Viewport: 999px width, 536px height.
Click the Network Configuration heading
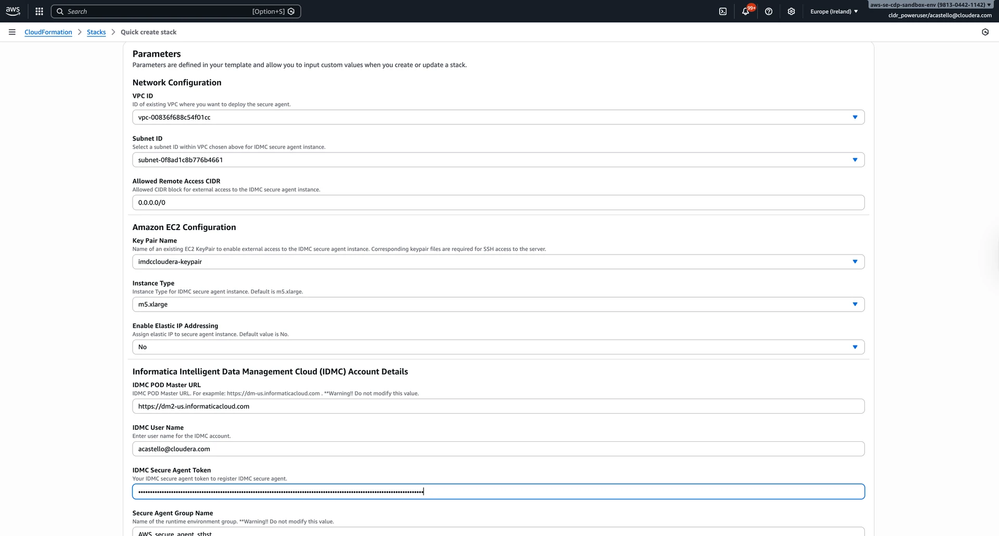[x=177, y=83]
